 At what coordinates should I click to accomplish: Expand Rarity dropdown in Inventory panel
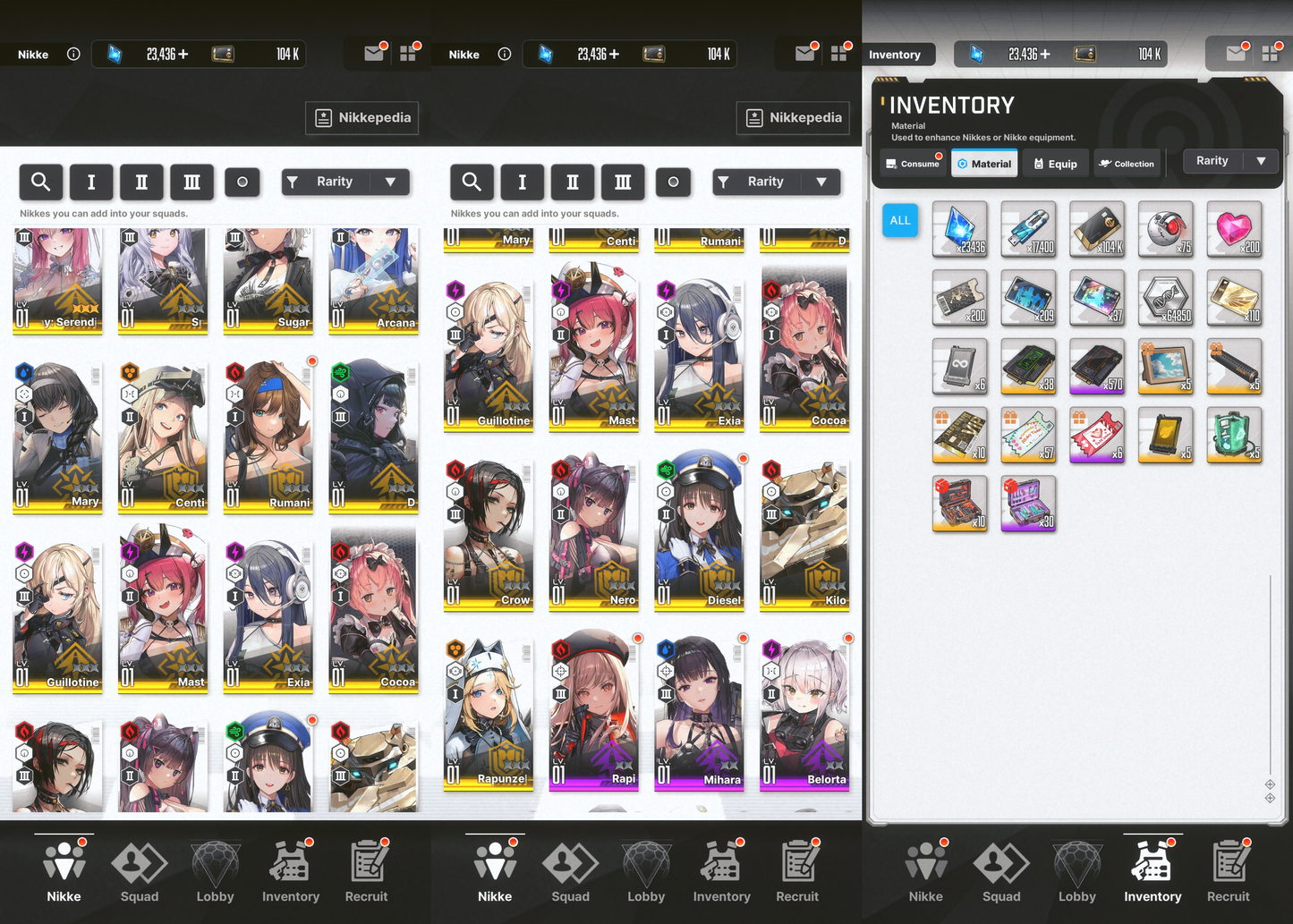pos(1230,161)
